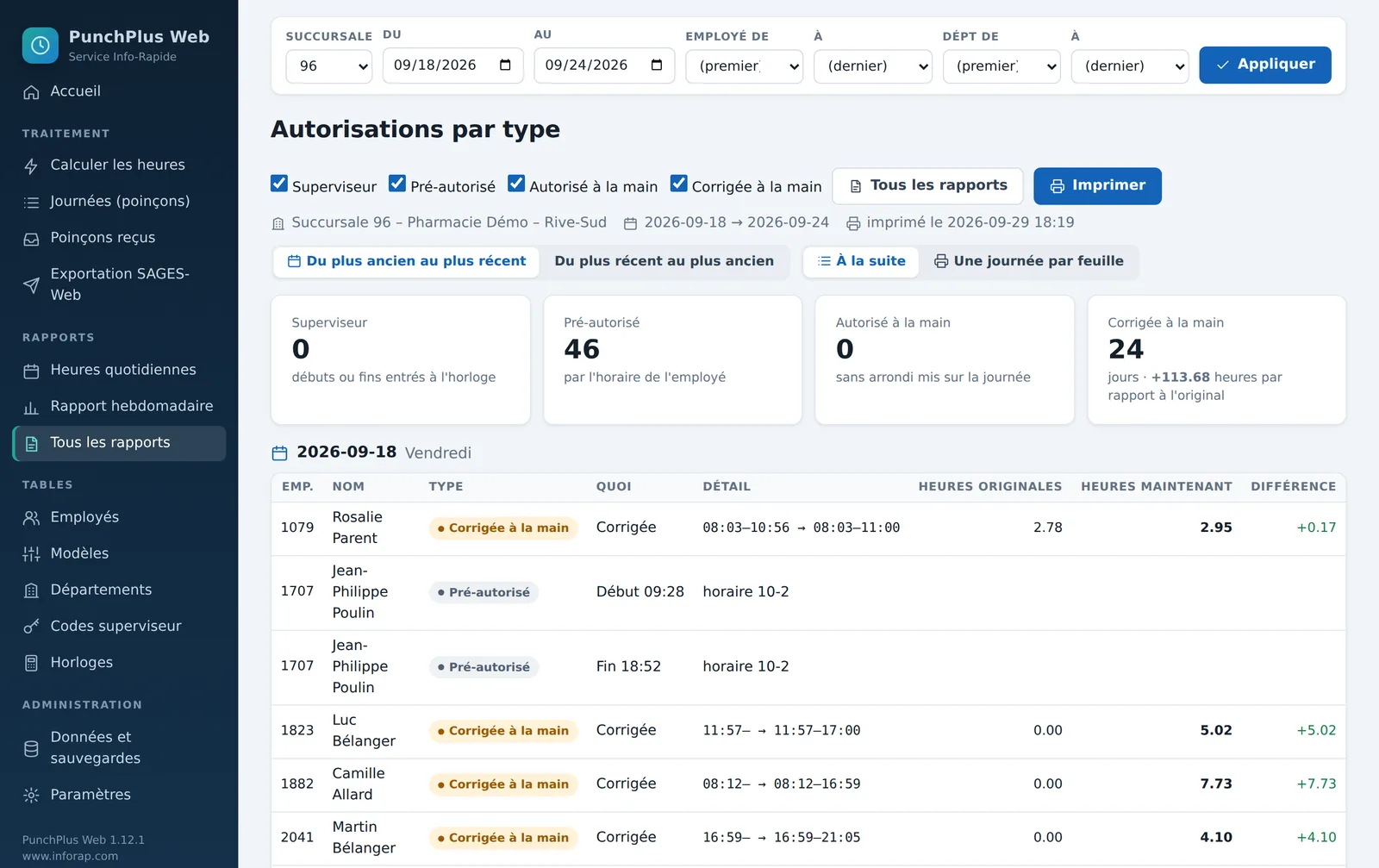
Task: Click the Imprimer button
Action: tap(1097, 186)
